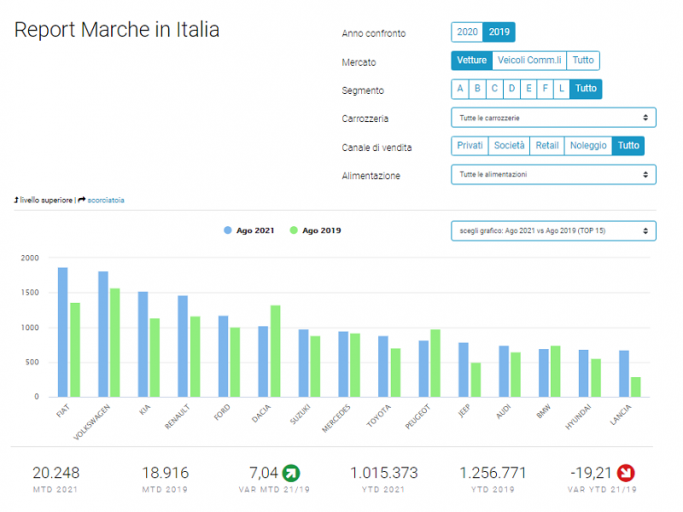The image size is (683, 512).
Task: Click the share arrow icon before scorciatoia
Action: coord(82,200)
